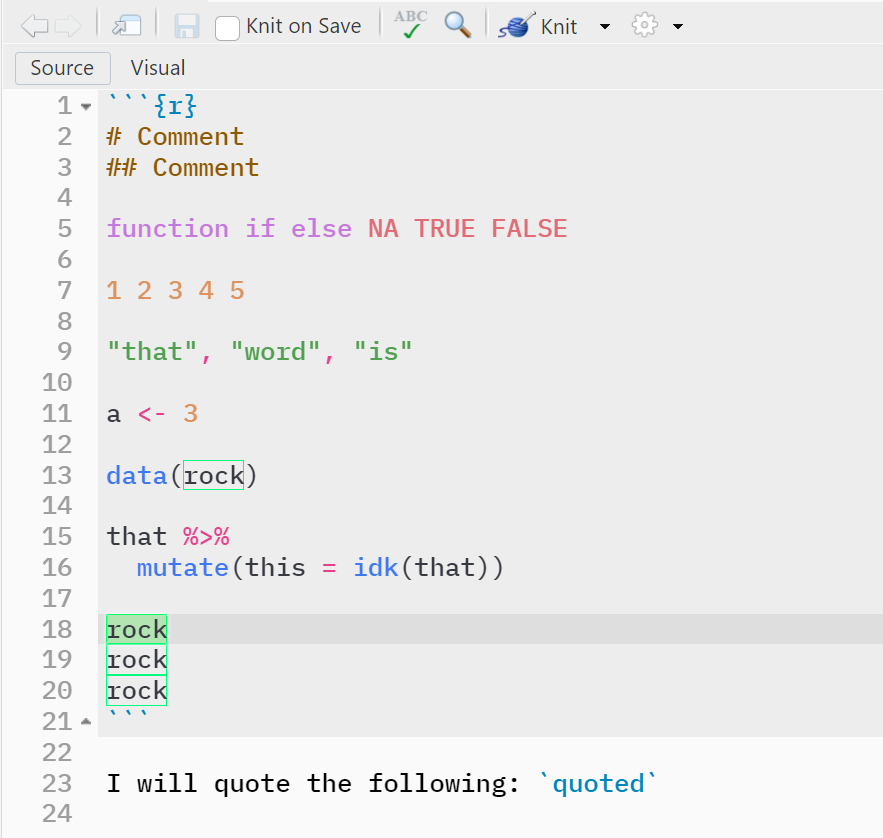Click the '%>%' pipe operator
883x838 pixels.
(206, 537)
